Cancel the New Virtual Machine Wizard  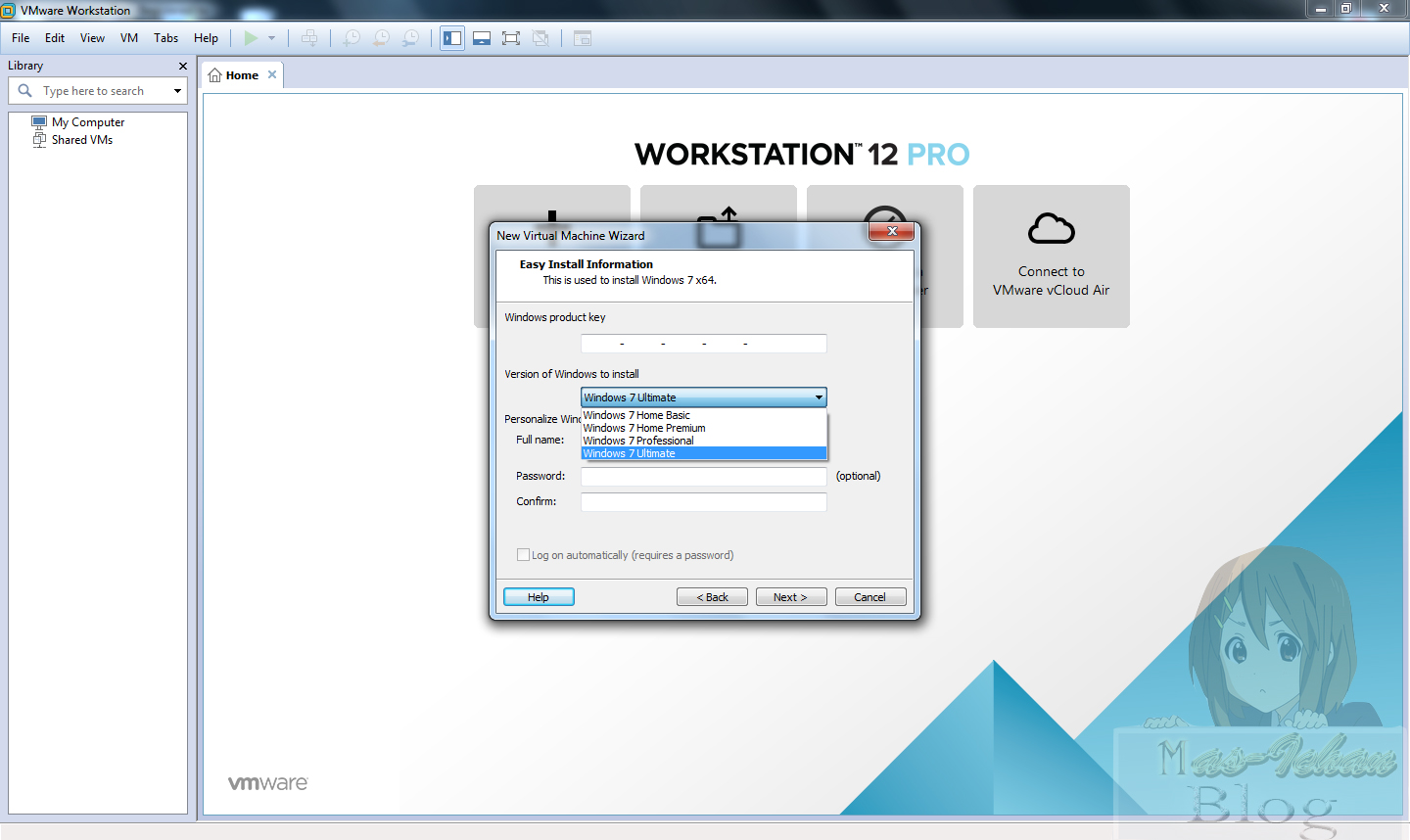(x=870, y=597)
